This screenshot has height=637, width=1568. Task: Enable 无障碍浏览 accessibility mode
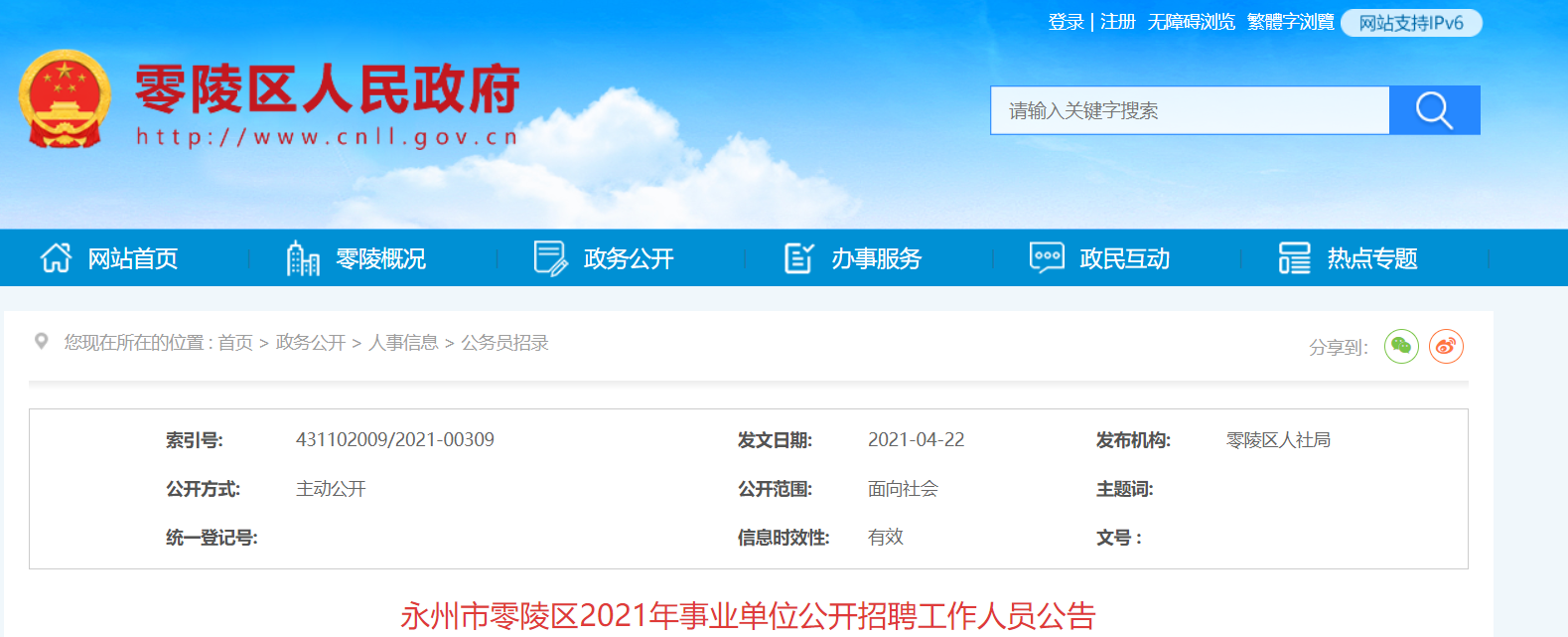[1191, 22]
